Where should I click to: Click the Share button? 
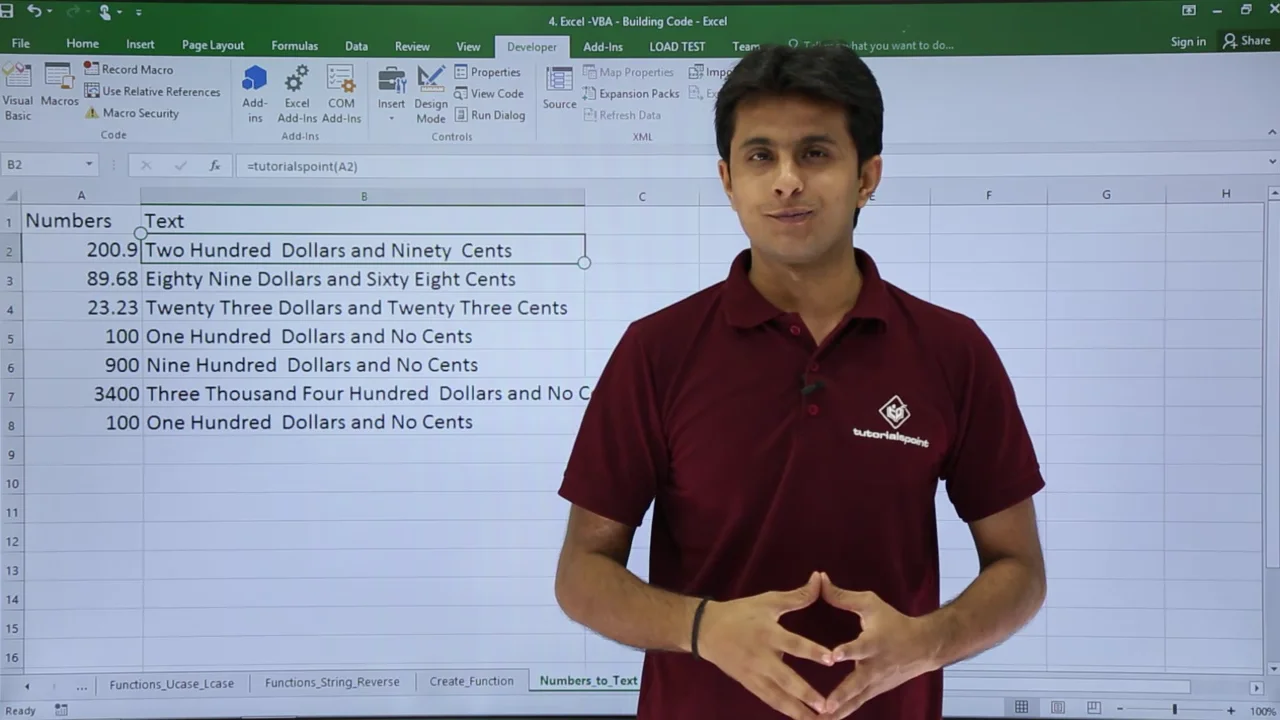click(x=1246, y=42)
